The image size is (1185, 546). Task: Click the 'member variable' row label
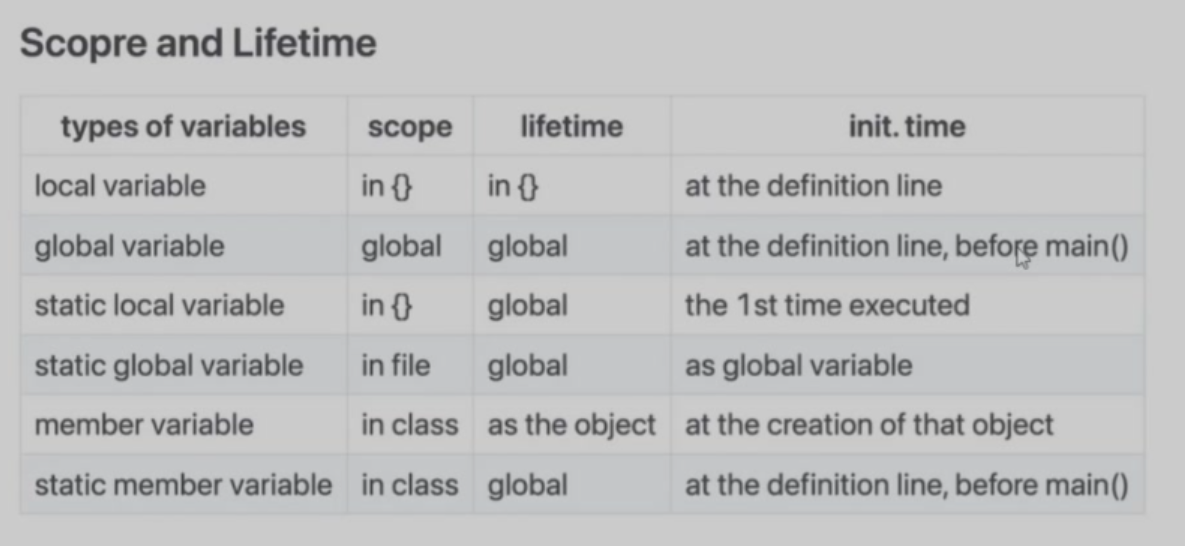click(144, 424)
